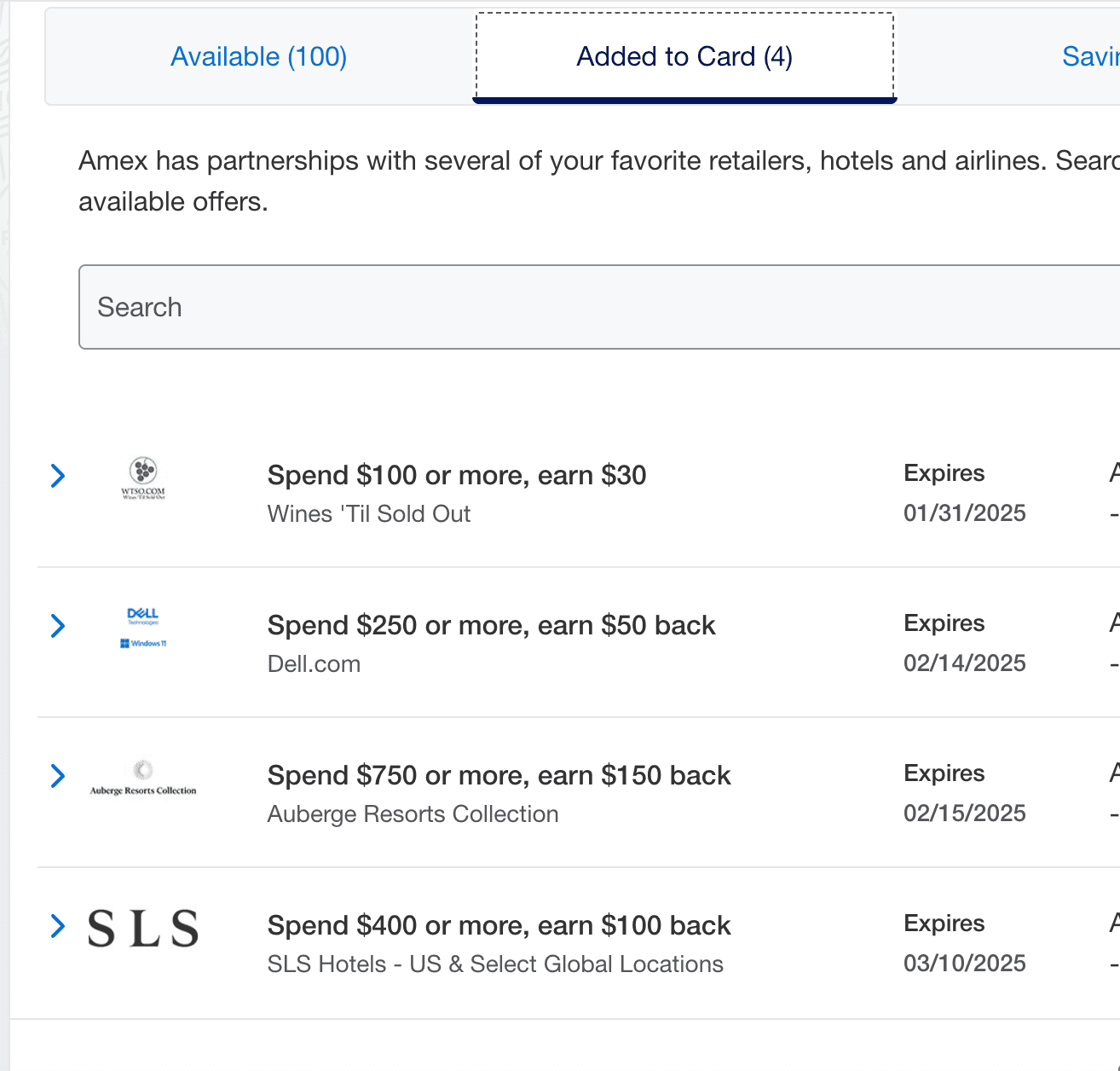Open 'Spend $250 or more, earn $50 back' offer
The height and width of the screenshot is (1071, 1120).
point(491,625)
